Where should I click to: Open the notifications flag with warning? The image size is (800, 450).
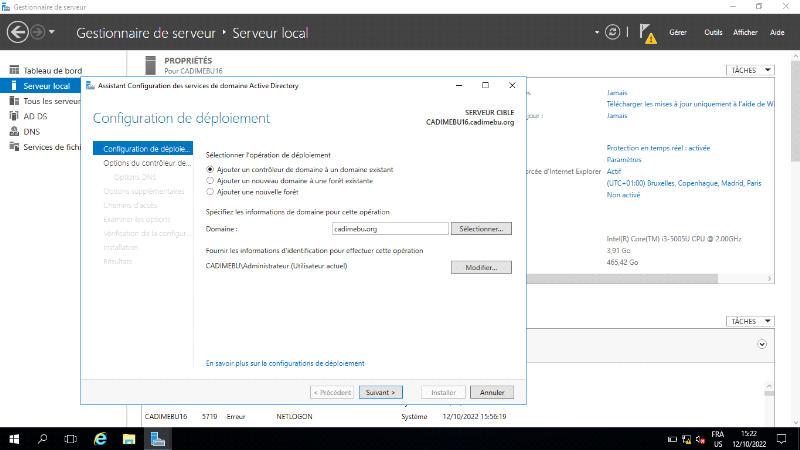(x=647, y=32)
